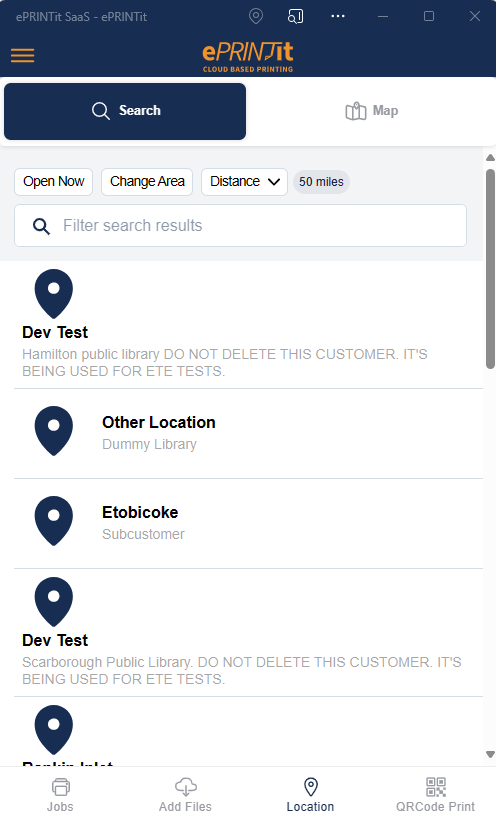Switch to the Map tab
The image size is (496, 821).
(x=371, y=111)
